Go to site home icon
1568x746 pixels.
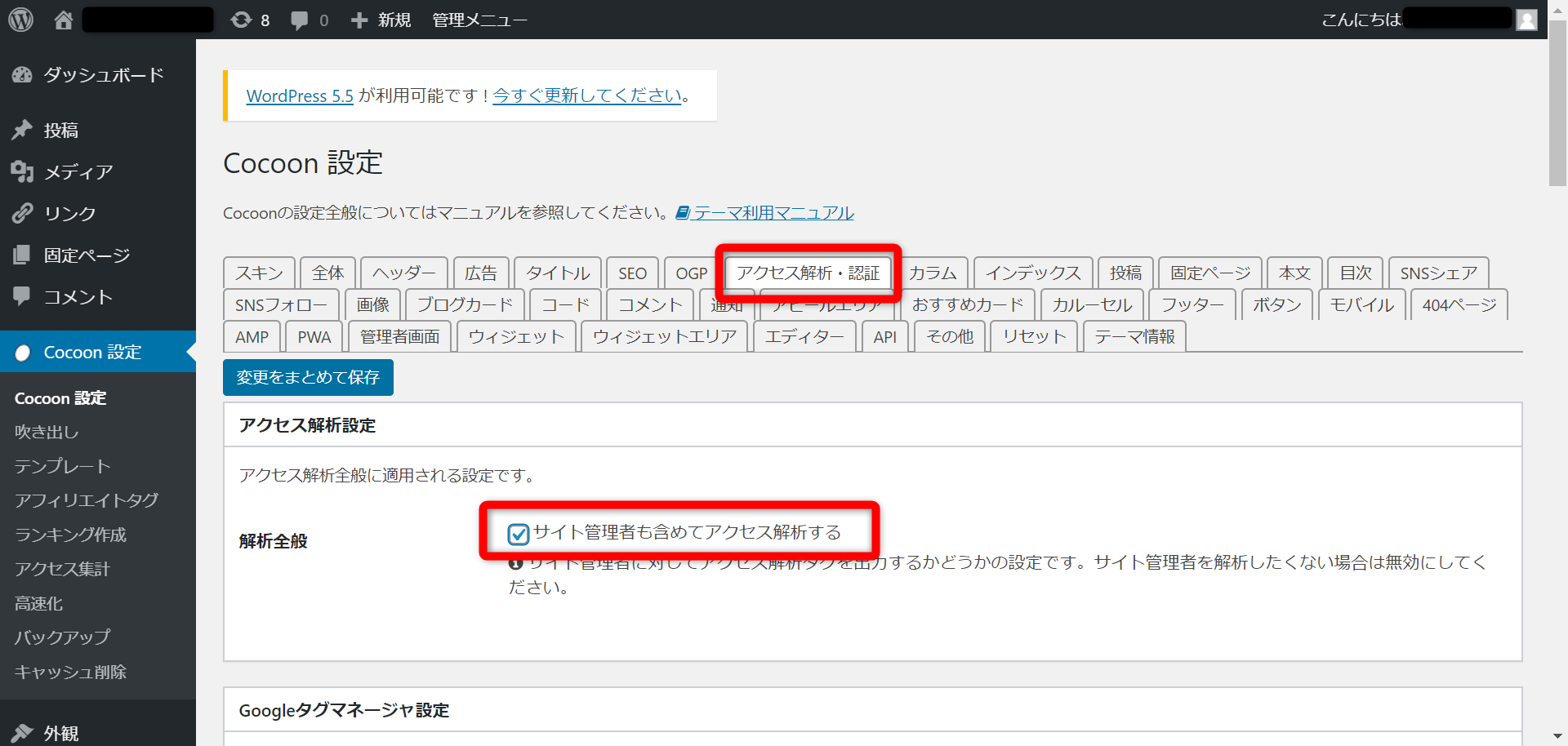click(x=64, y=20)
